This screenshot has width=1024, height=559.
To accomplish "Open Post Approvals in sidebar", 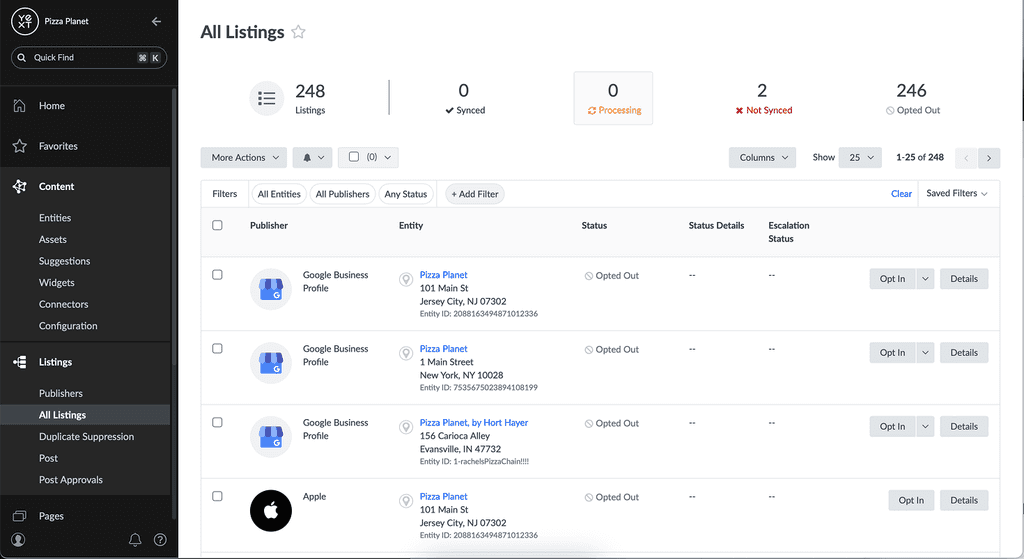I will pyautogui.click(x=71, y=479).
